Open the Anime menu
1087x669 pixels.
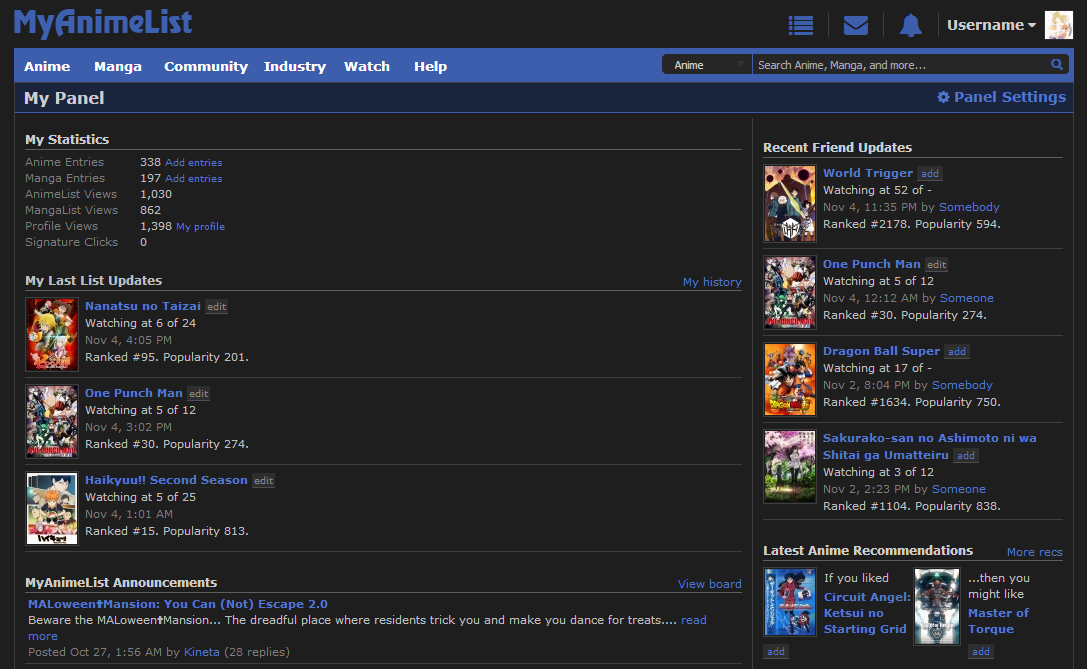(47, 66)
